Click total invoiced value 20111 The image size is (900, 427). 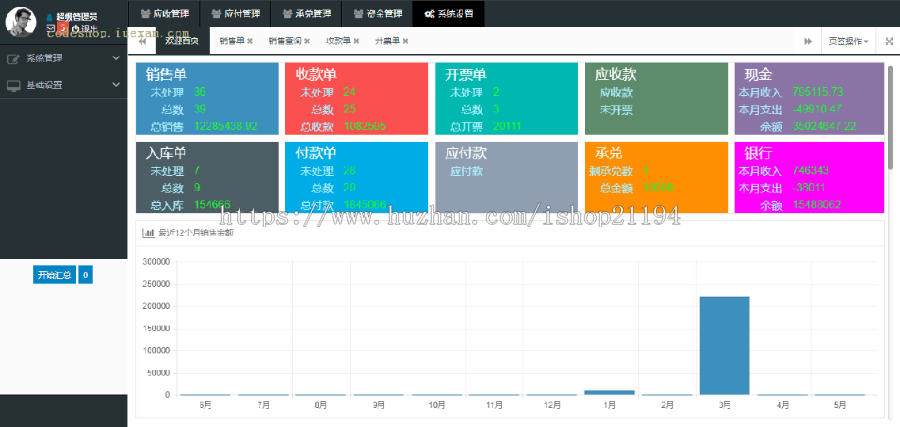507,126
